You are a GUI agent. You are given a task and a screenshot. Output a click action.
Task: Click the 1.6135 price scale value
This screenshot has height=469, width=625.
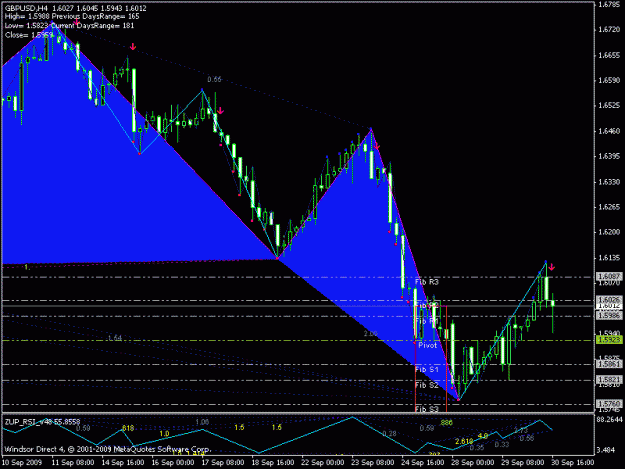(609, 257)
